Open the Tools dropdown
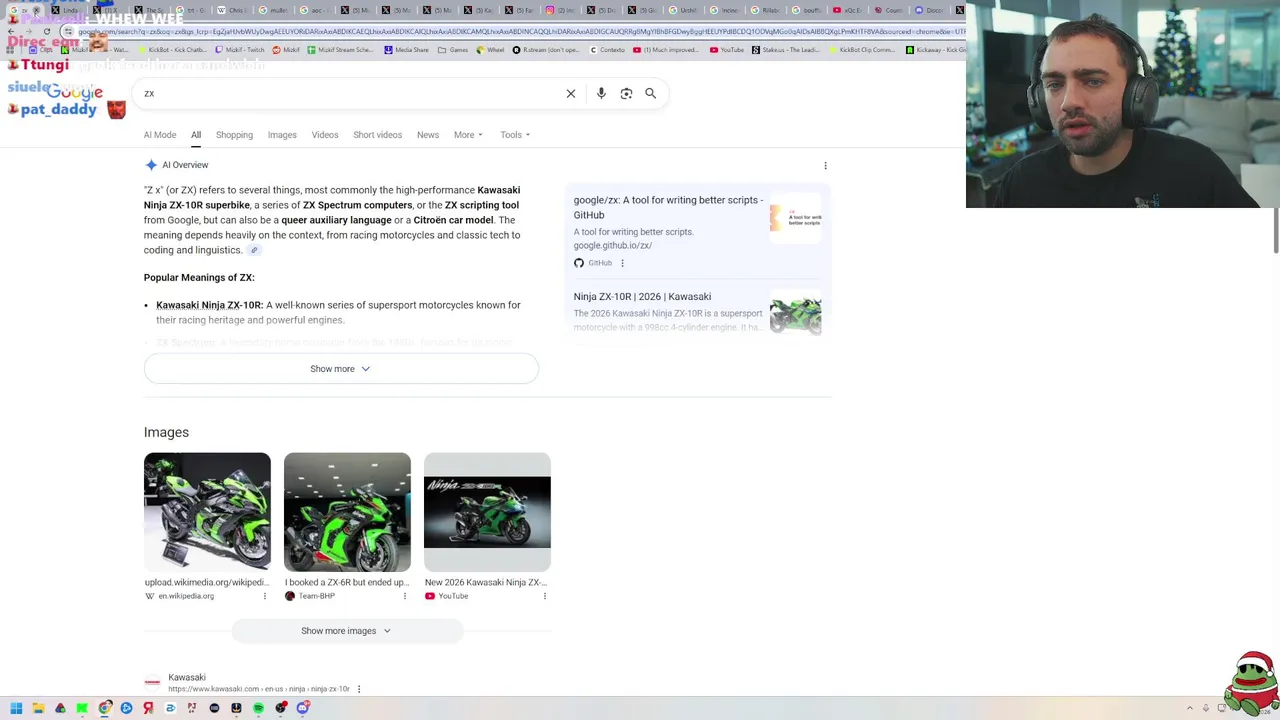The image size is (1280, 720). pyautogui.click(x=515, y=135)
